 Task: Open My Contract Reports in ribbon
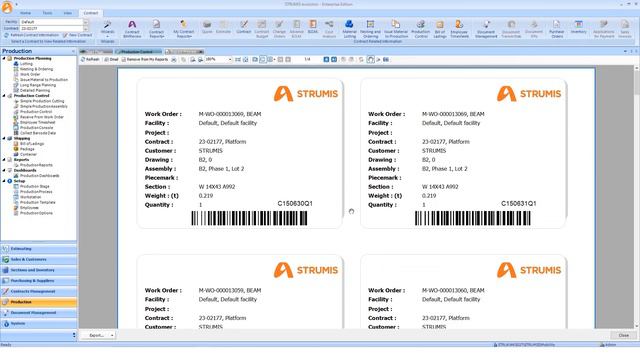point(184,29)
